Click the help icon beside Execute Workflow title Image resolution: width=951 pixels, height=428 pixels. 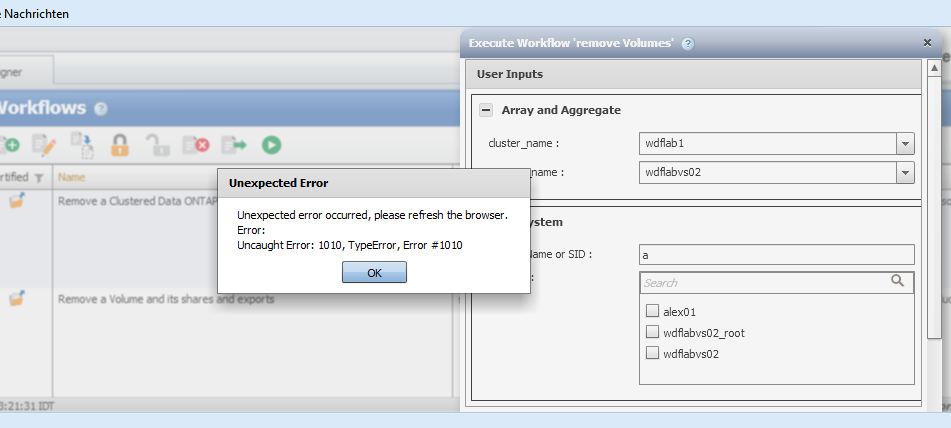tap(687, 44)
